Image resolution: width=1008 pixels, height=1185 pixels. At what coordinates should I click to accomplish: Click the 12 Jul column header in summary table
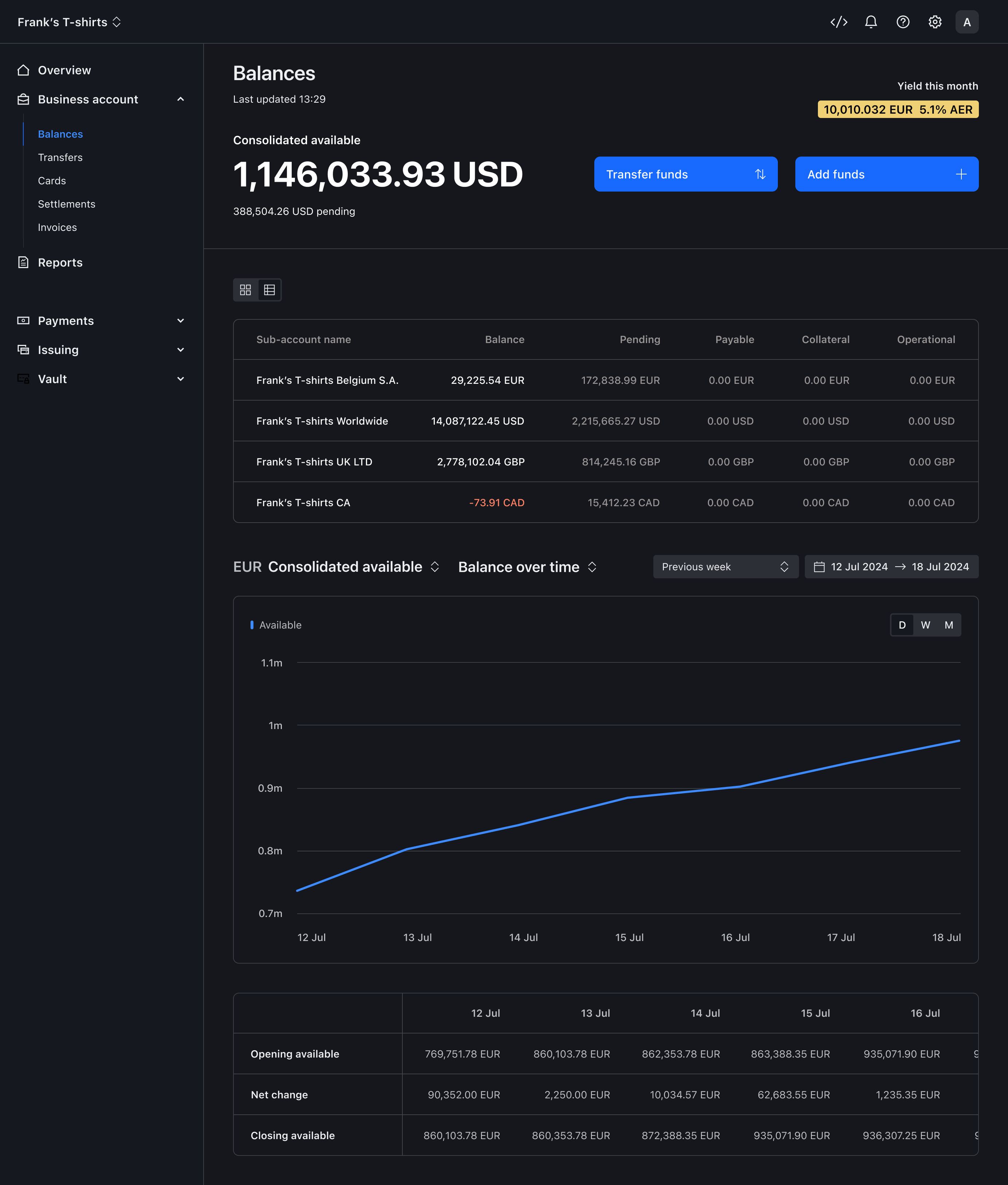[485, 1013]
